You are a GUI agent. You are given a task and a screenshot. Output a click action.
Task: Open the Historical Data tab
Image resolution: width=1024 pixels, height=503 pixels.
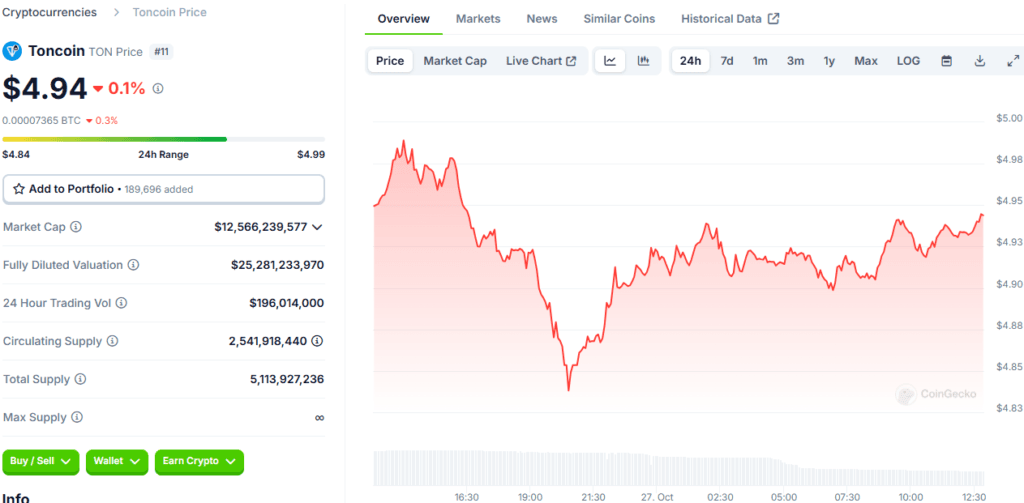click(730, 18)
